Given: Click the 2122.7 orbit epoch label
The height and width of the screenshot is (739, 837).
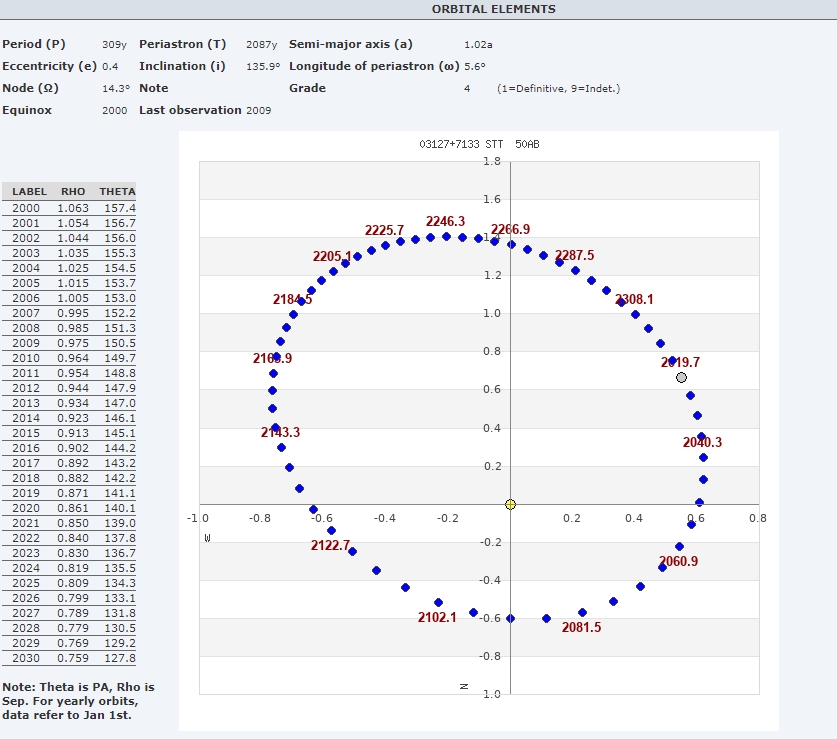Looking at the screenshot, I should [x=331, y=545].
